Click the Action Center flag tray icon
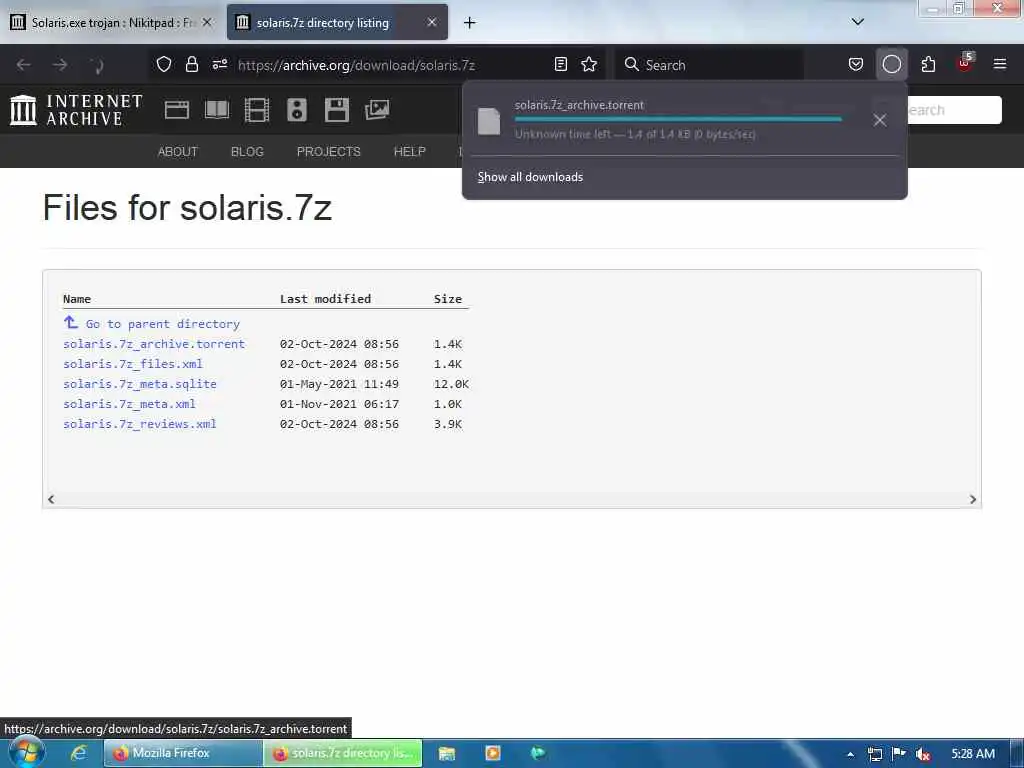Viewport: 1024px width, 768px height. (x=899, y=754)
